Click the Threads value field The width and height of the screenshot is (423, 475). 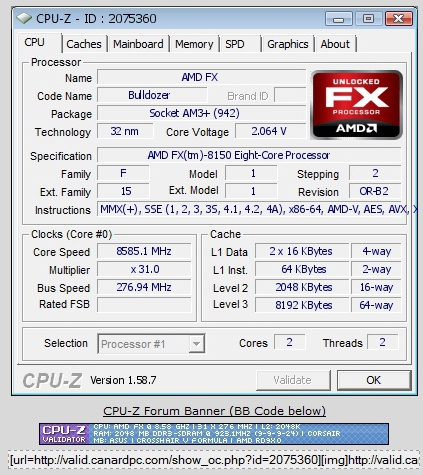tap(383, 342)
